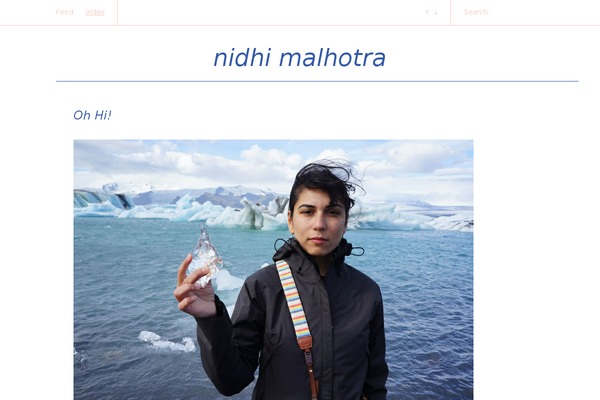This screenshot has height=400, width=600.
Task: Click the up arrow navigation icon
Action: (x=427, y=12)
